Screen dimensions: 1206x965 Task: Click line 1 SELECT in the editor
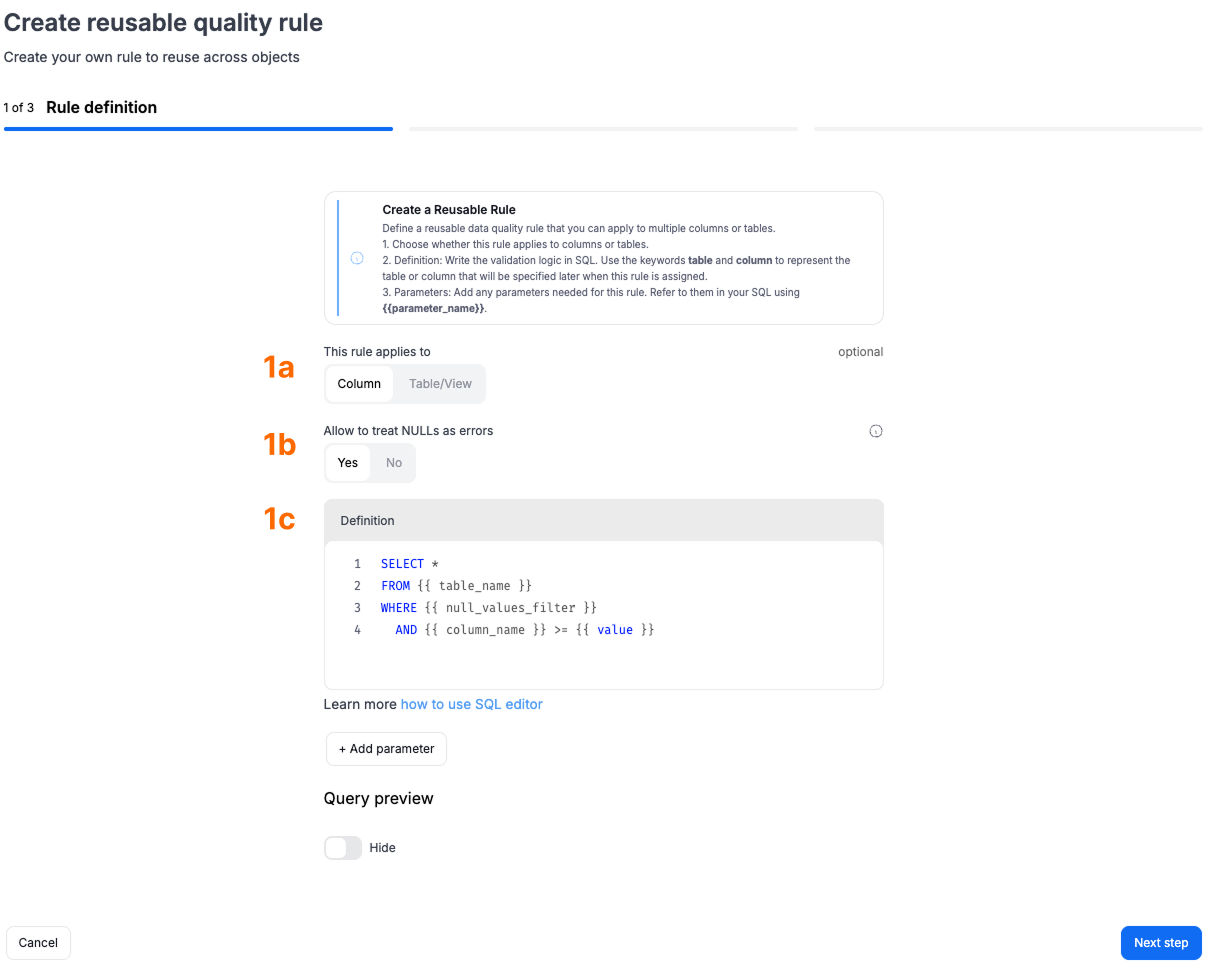coord(403,564)
